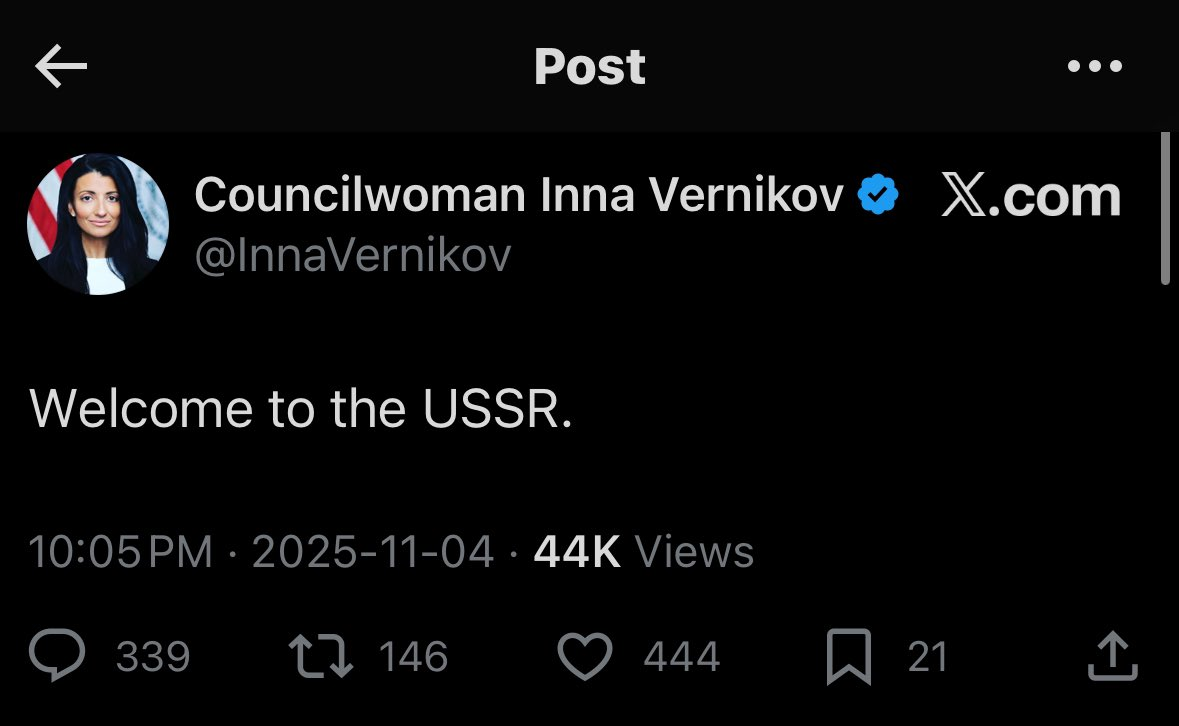
Task: Open the share menu via share icon
Action: tap(1112, 656)
